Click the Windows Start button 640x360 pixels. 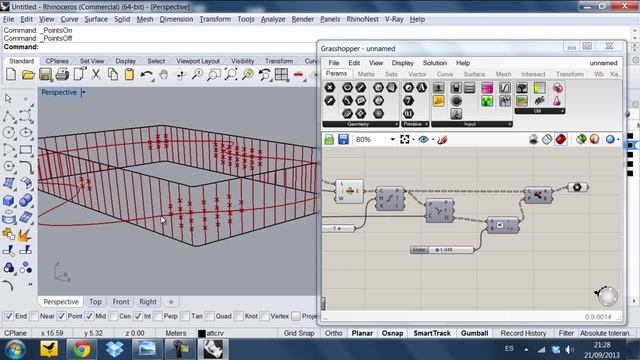coord(15,350)
